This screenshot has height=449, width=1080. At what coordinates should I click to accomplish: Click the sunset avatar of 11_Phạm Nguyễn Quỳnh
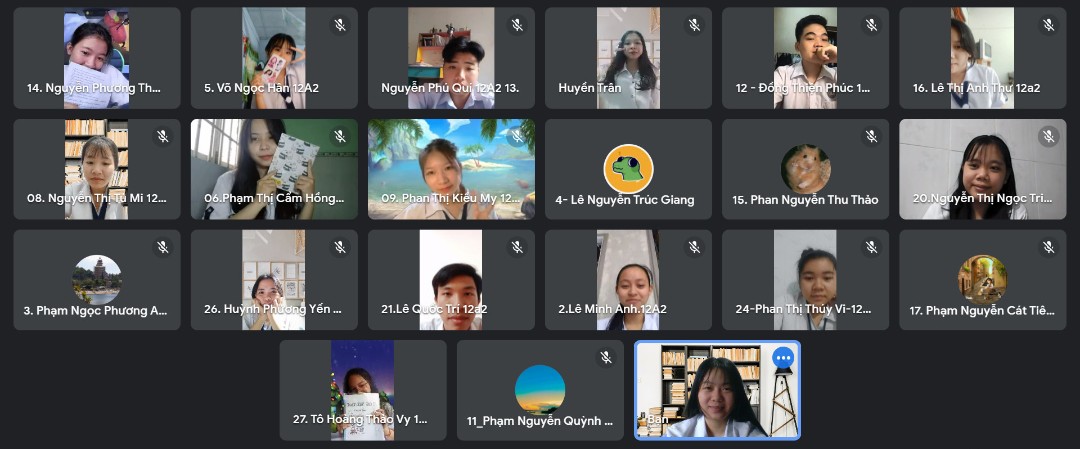pyautogui.click(x=540, y=390)
